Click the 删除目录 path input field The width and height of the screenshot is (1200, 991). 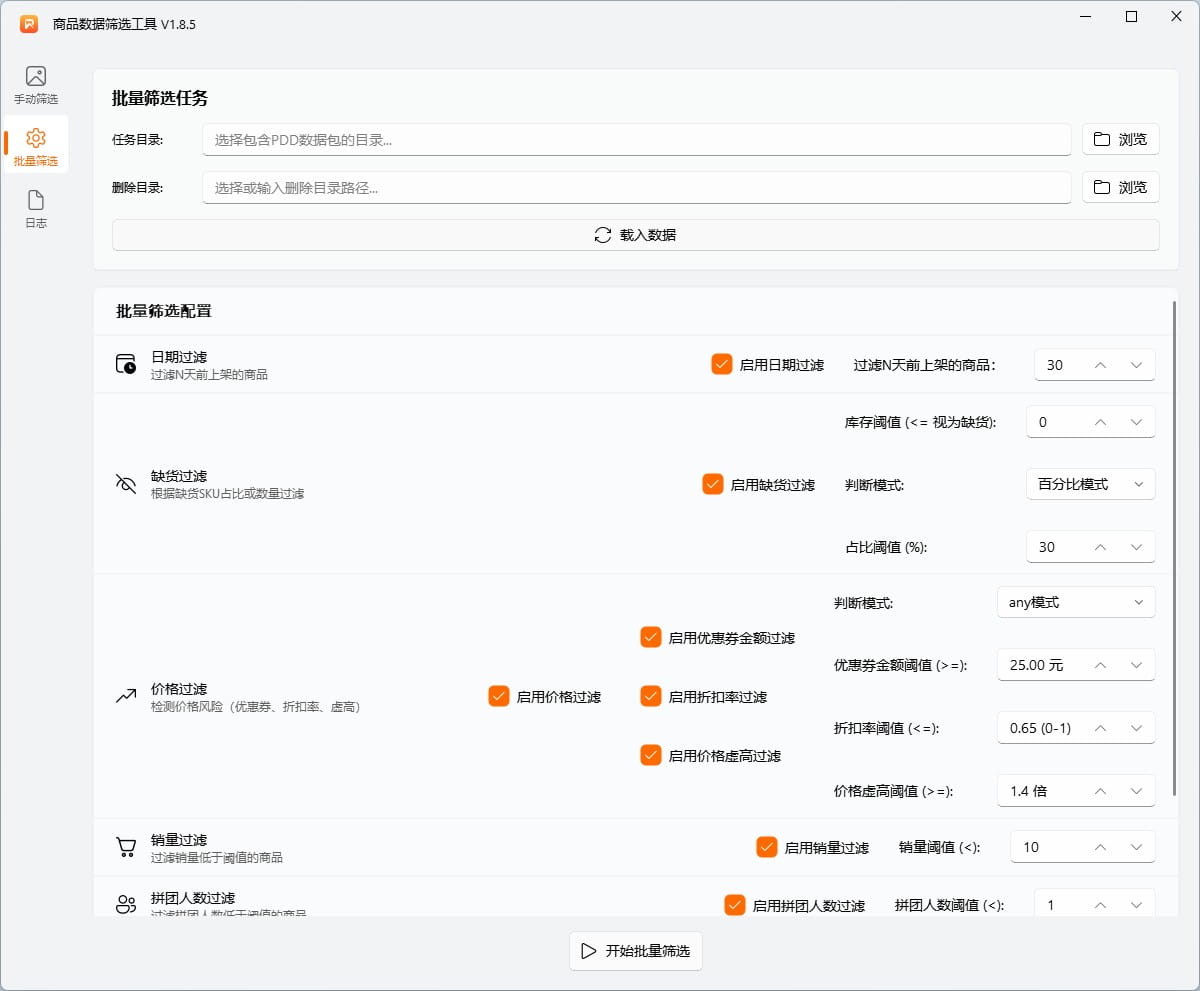[636, 188]
